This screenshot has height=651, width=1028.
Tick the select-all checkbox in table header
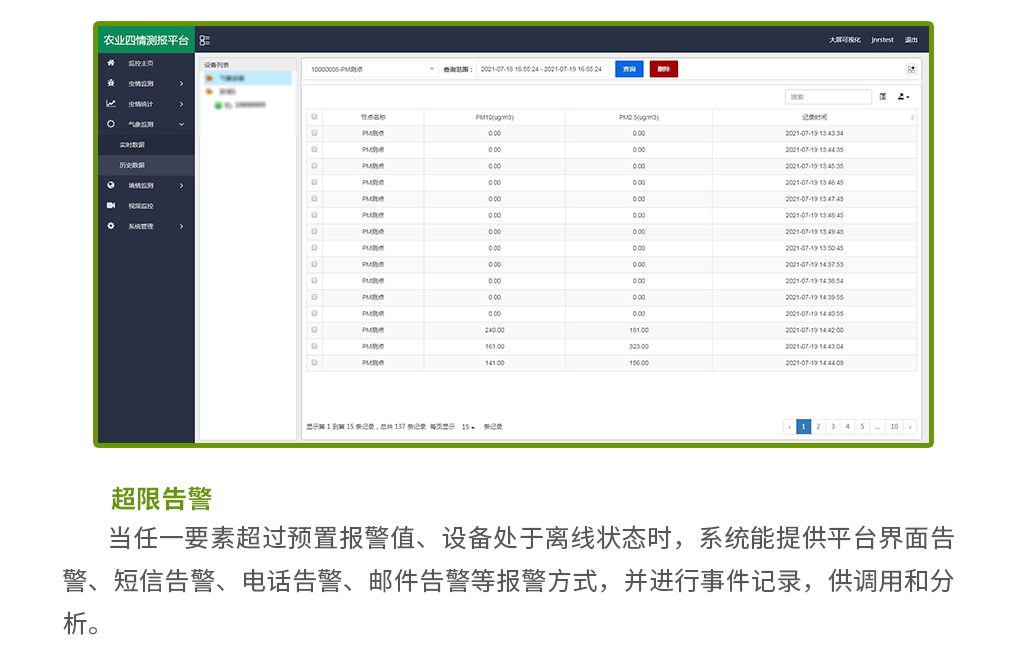click(x=314, y=117)
